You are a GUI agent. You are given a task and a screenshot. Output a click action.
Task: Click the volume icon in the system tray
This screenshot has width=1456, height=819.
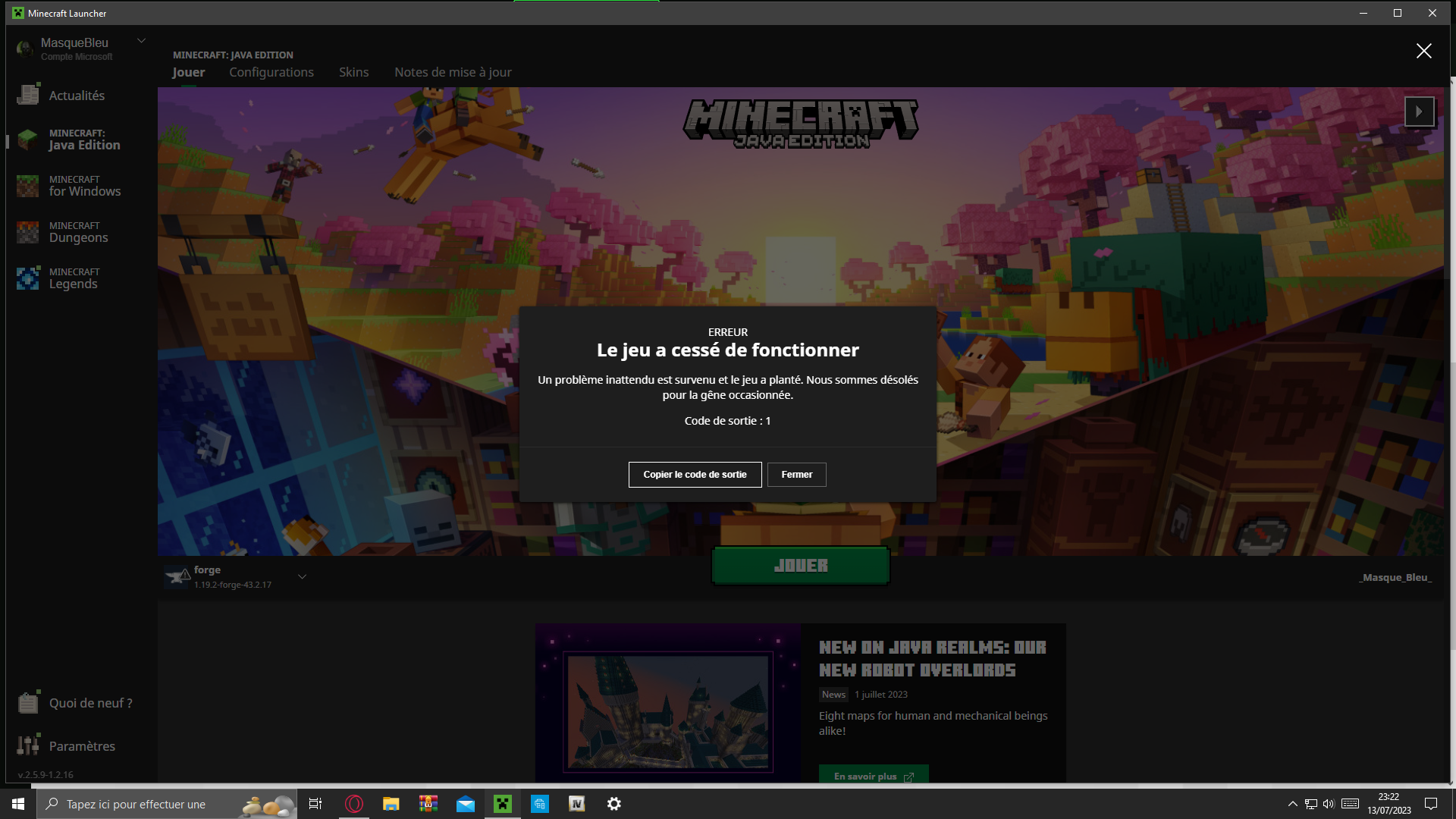[1329, 804]
